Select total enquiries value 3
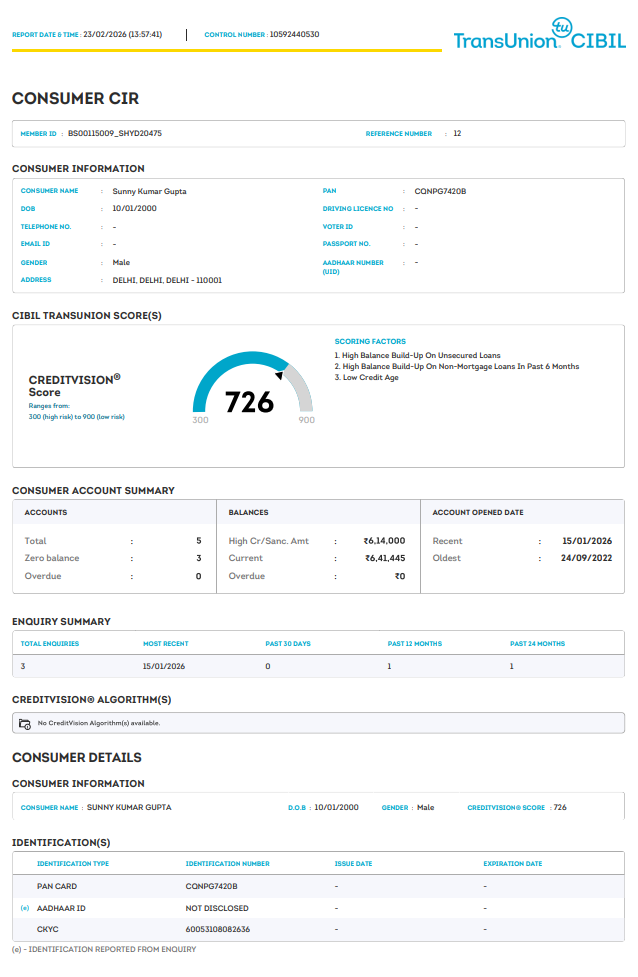Screen dimensions: 638x977 coord(23,667)
